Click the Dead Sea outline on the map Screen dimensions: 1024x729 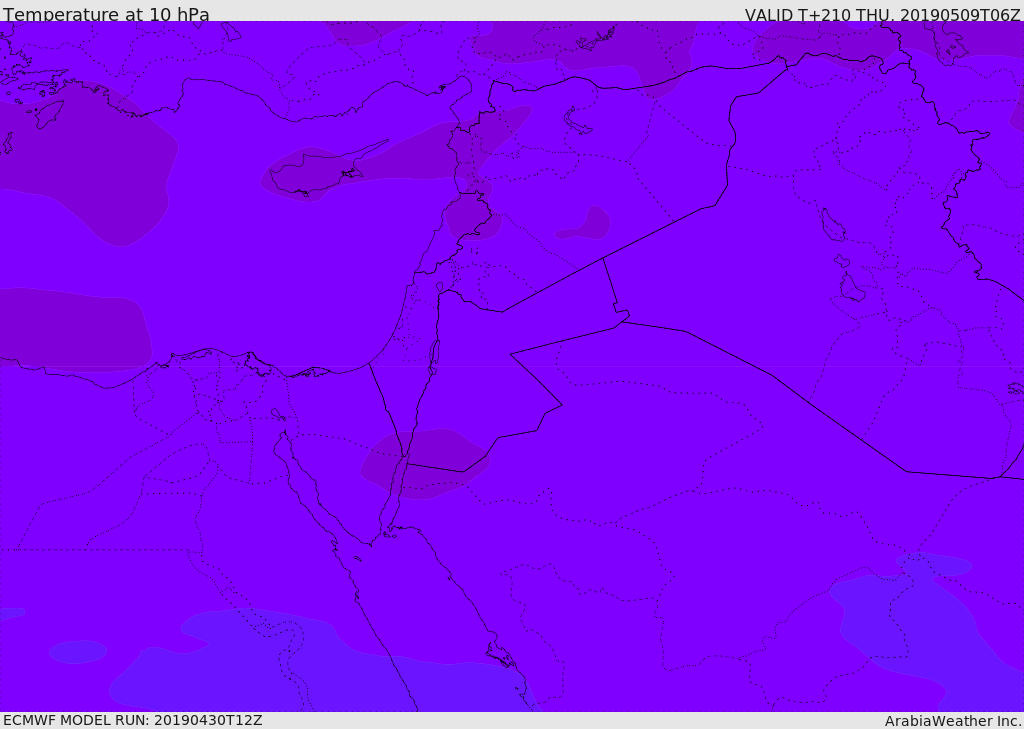pyautogui.click(x=434, y=357)
